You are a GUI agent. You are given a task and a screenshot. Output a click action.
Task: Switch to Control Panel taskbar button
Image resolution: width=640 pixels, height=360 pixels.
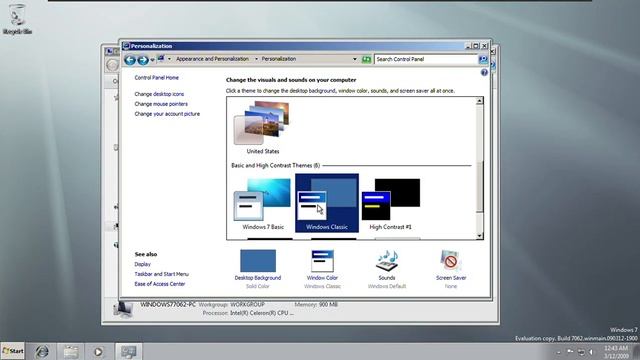(129, 351)
